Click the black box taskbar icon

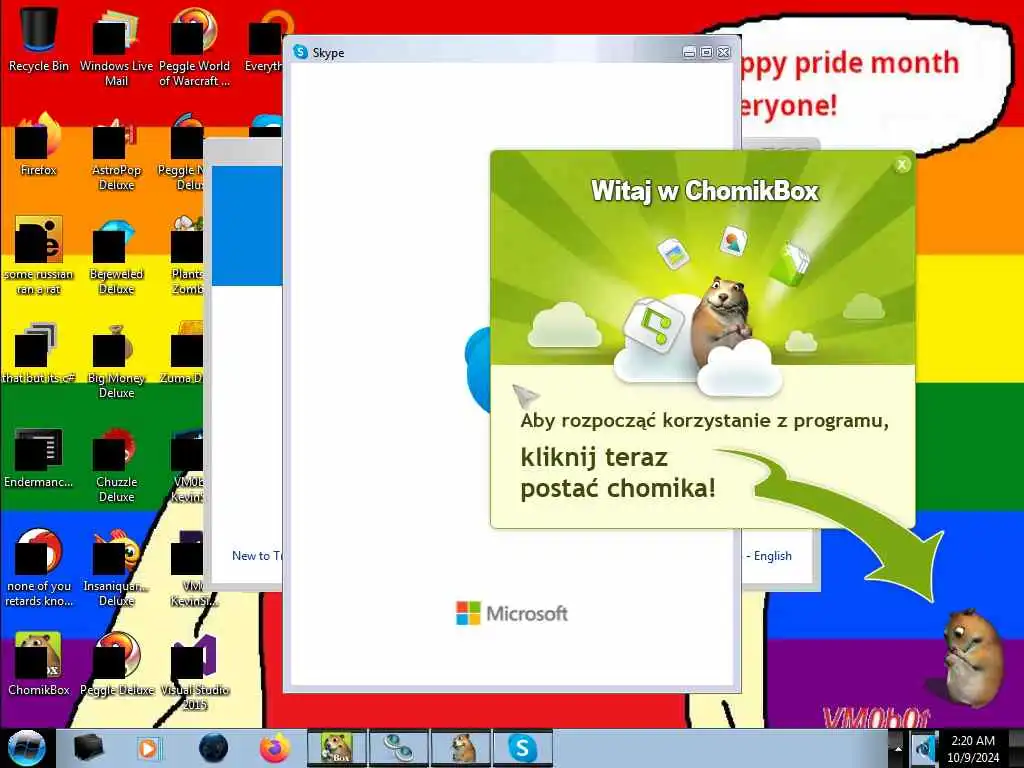click(89, 748)
